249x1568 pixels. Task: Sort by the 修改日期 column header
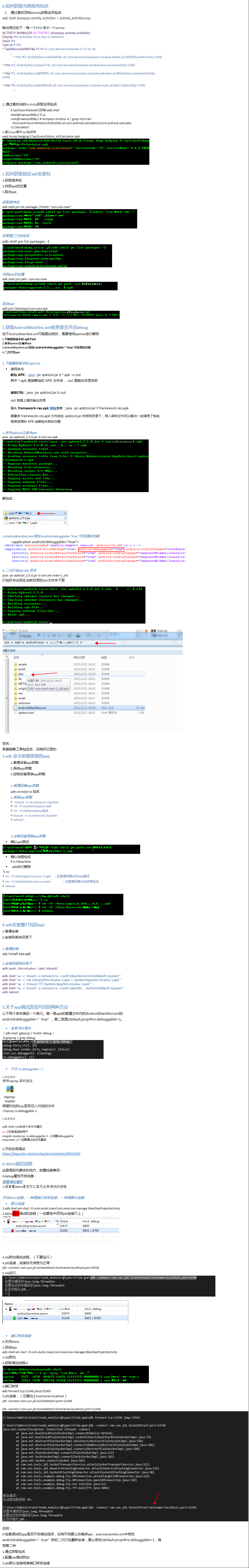[x=79, y=657]
